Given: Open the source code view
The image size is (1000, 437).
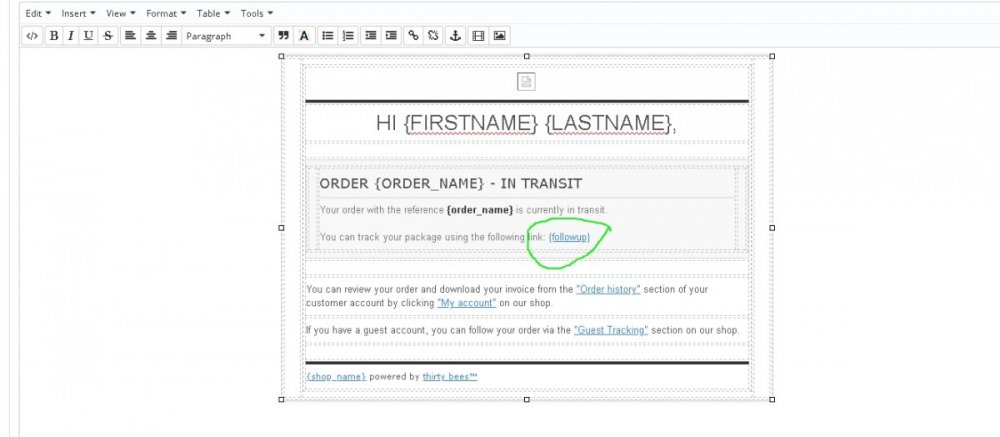Looking at the screenshot, I should [x=32, y=36].
